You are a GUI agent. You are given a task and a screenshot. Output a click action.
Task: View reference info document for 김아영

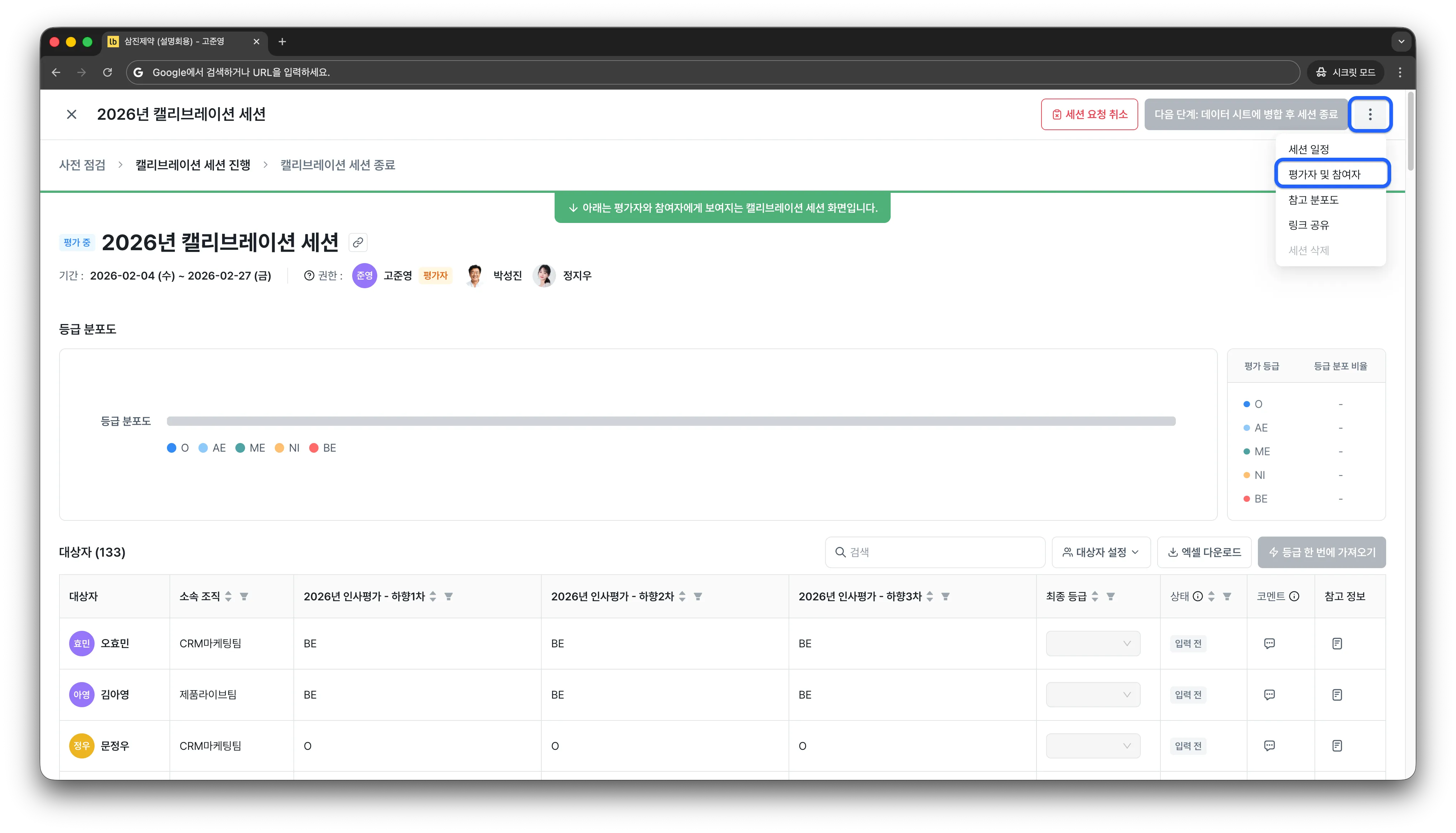[1336, 695]
